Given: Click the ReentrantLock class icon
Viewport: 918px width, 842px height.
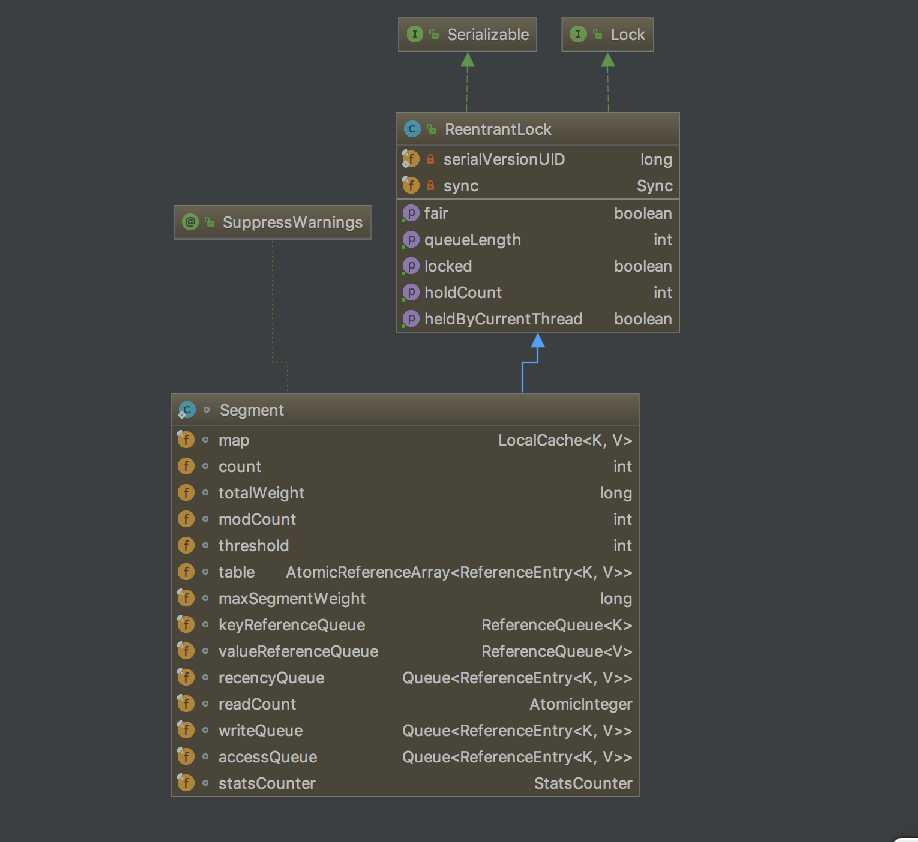Looking at the screenshot, I should pos(412,129).
